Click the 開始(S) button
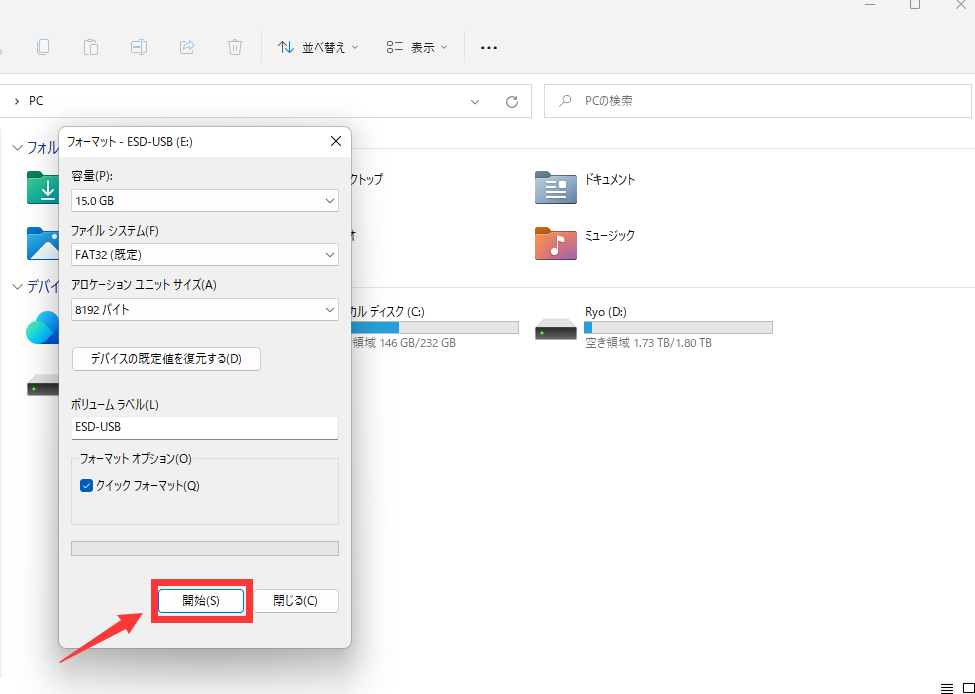This screenshot has height=694, width=975. (201, 601)
